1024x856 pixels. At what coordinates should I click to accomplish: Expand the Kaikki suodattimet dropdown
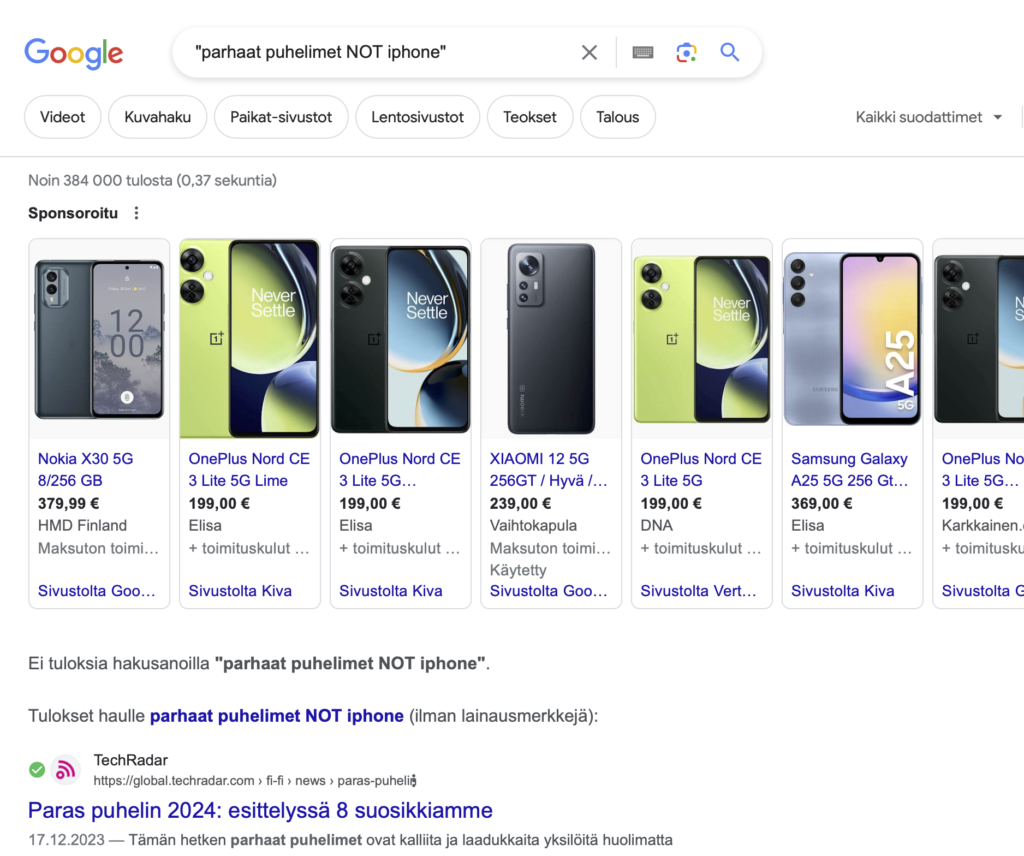pos(929,117)
